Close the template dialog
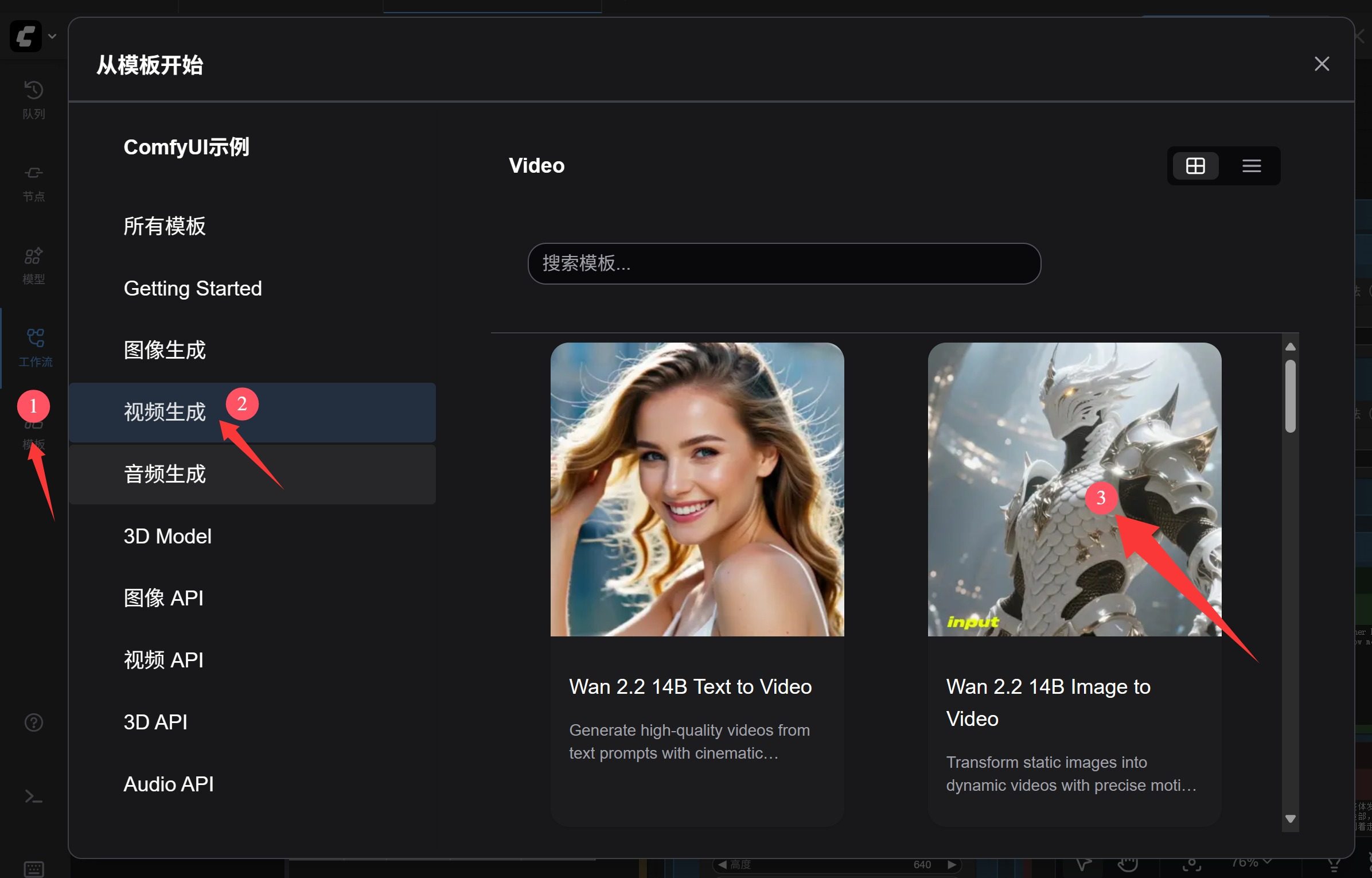Viewport: 1372px width, 878px height. point(1322,64)
